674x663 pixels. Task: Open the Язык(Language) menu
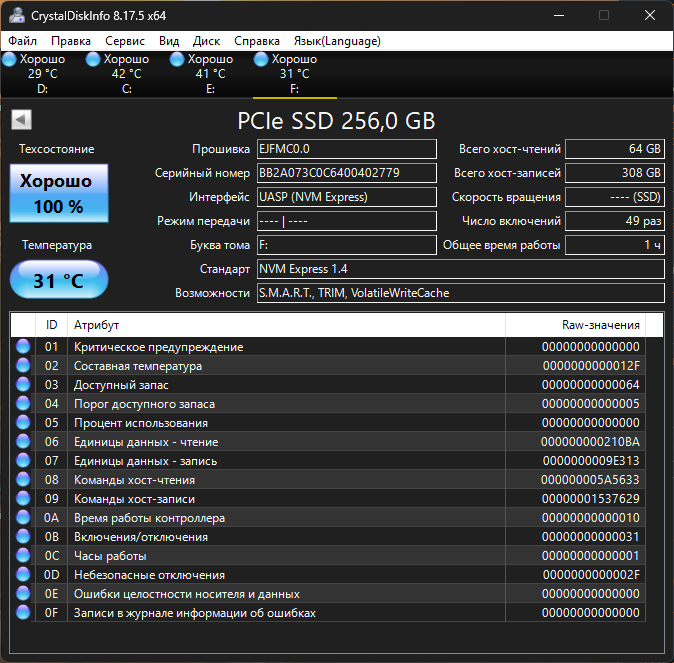click(x=337, y=41)
